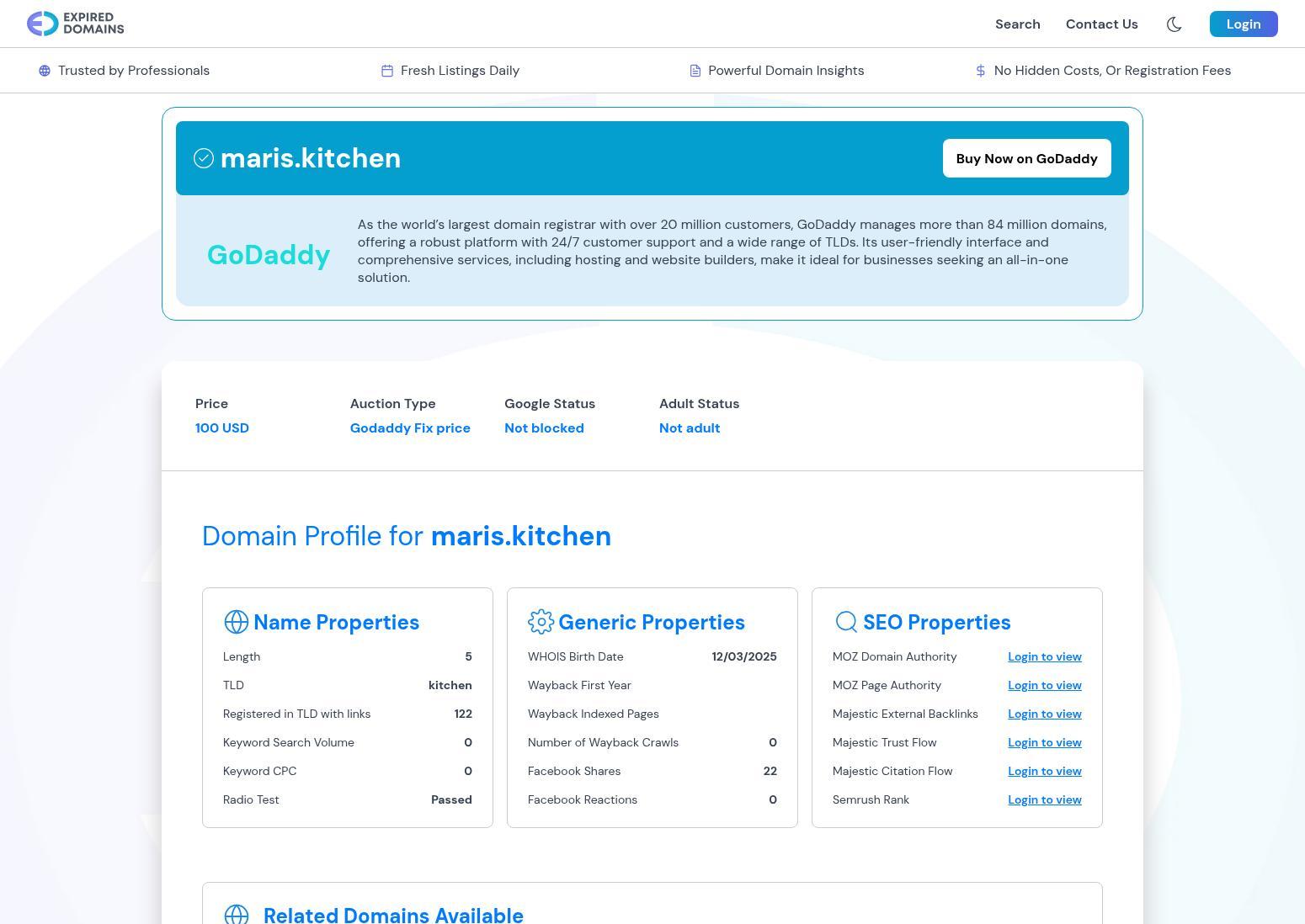Click the Facebook Reactions label
The image size is (1305, 924).
click(x=583, y=799)
